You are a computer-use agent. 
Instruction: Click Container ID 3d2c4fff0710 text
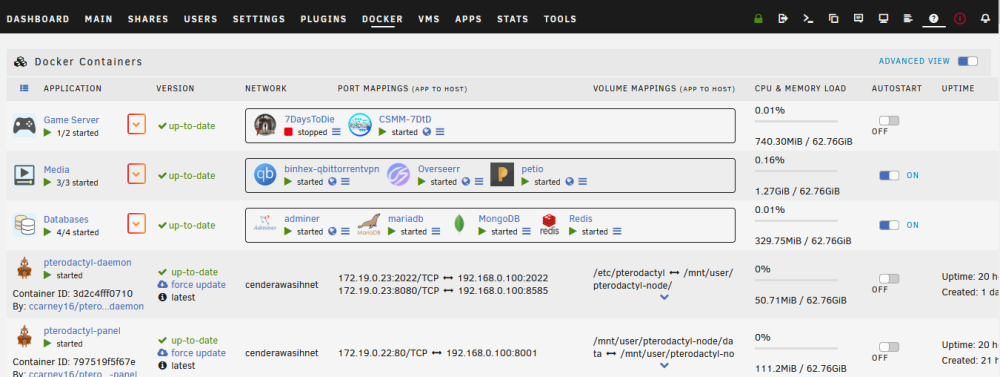[73, 294]
